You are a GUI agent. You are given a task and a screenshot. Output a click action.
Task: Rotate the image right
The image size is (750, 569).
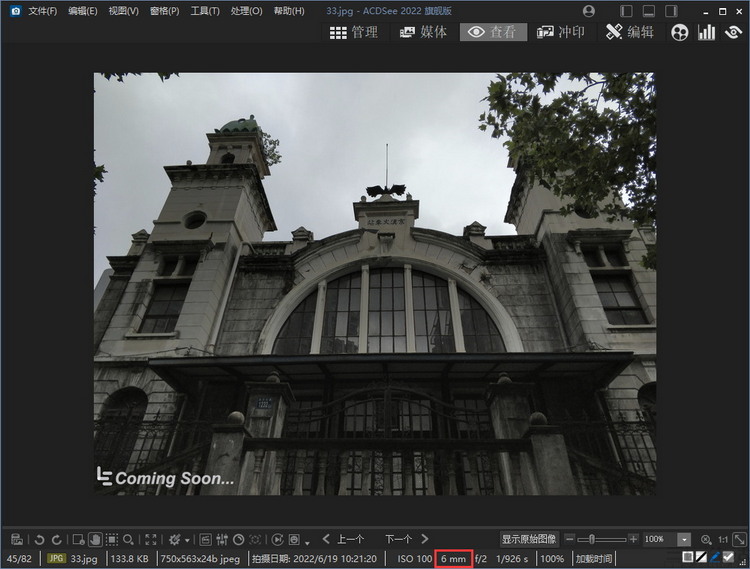tap(56, 539)
